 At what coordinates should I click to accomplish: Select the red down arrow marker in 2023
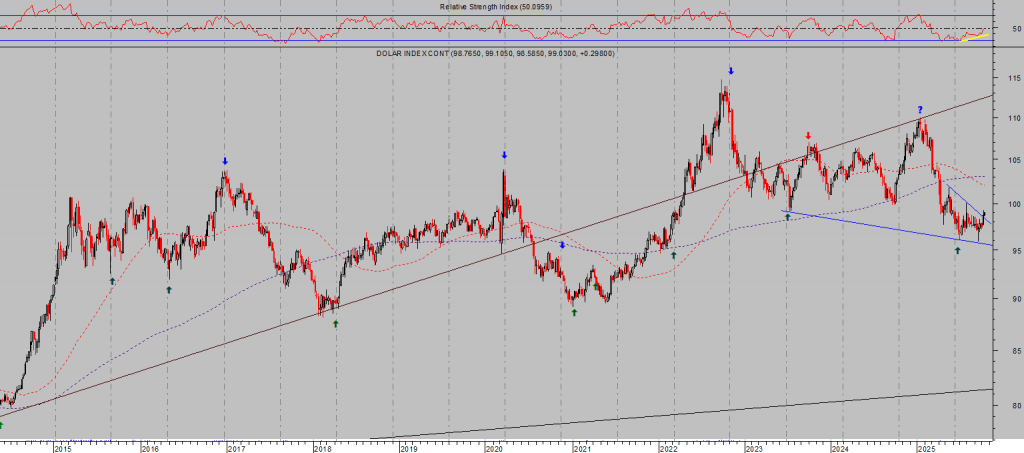tap(808, 135)
